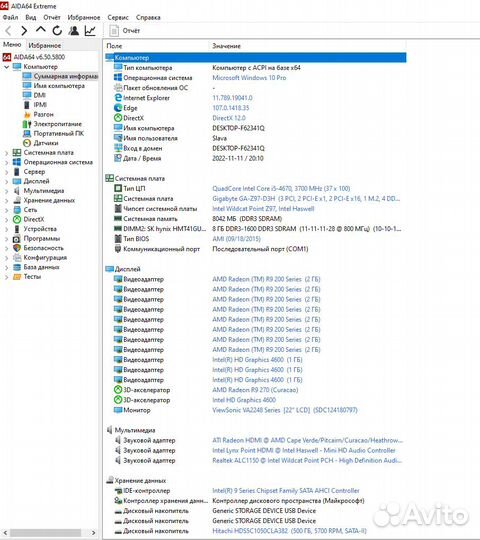
Task: Expand the Сервер tree node
Action: pyautogui.click(x=7, y=172)
